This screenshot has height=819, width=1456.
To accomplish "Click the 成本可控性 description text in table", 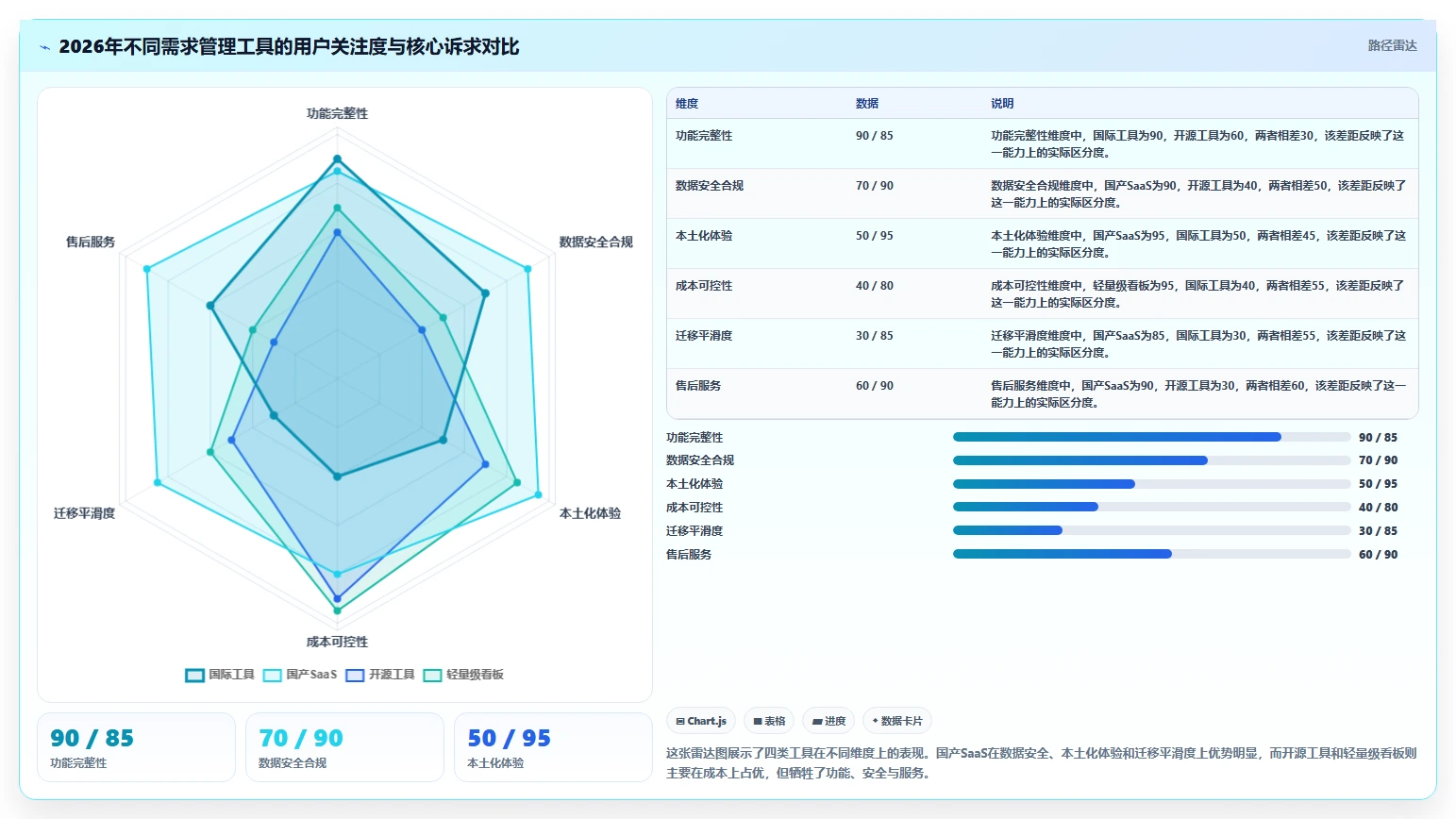I will pyautogui.click(x=1197, y=294).
